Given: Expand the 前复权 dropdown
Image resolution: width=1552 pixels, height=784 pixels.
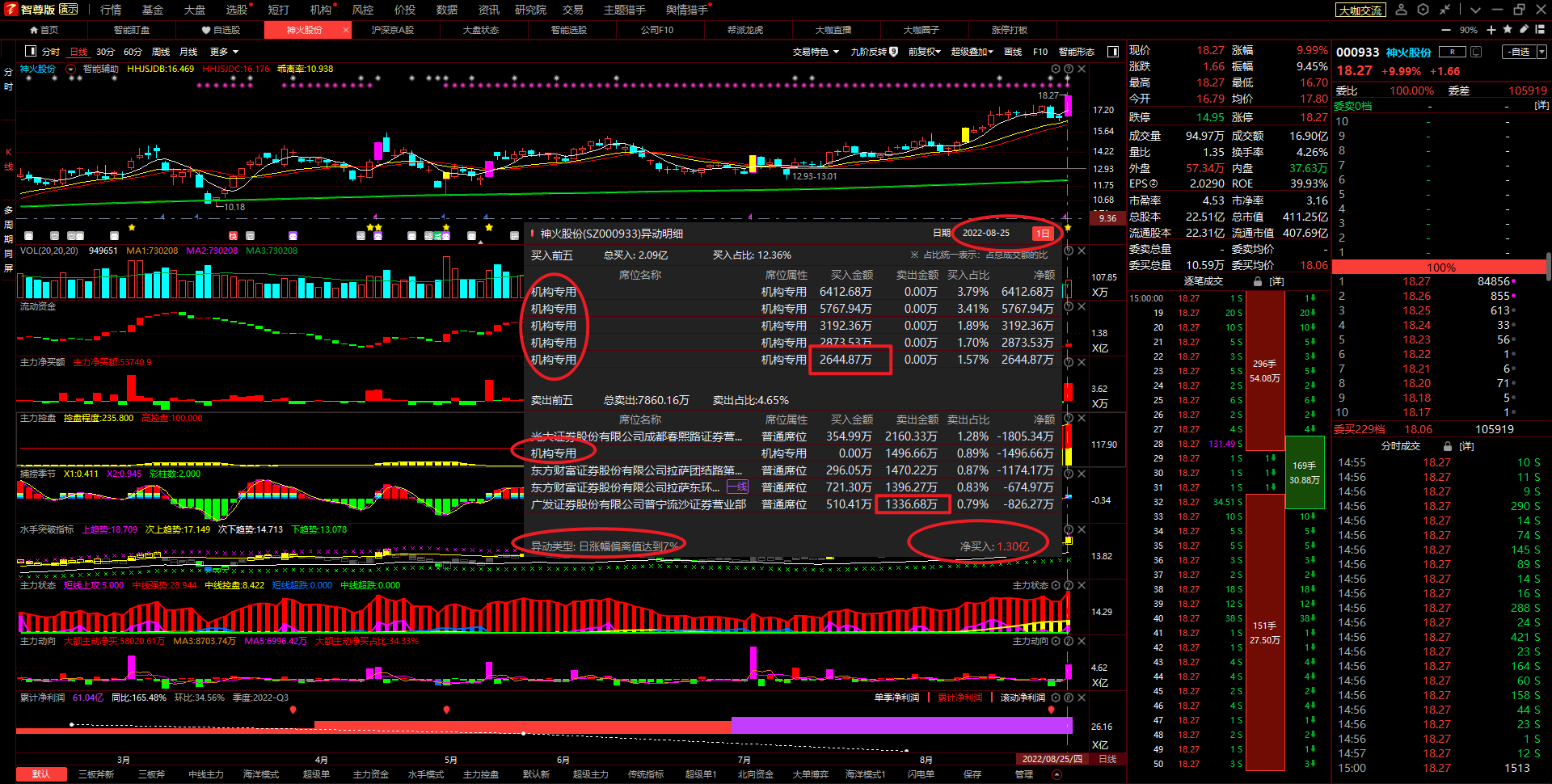Looking at the screenshot, I should [924, 52].
